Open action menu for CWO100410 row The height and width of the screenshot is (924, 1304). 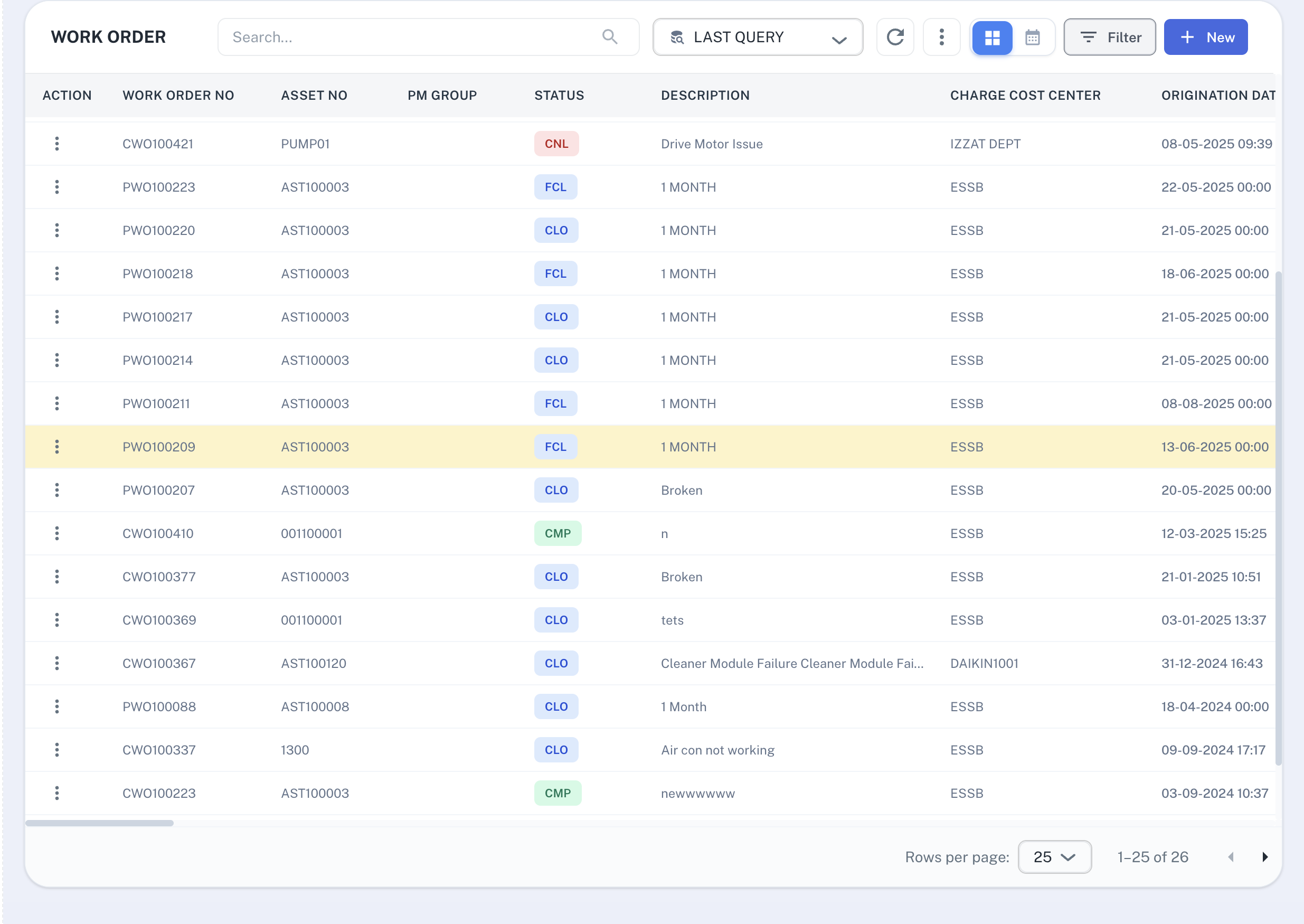tap(57, 533)
